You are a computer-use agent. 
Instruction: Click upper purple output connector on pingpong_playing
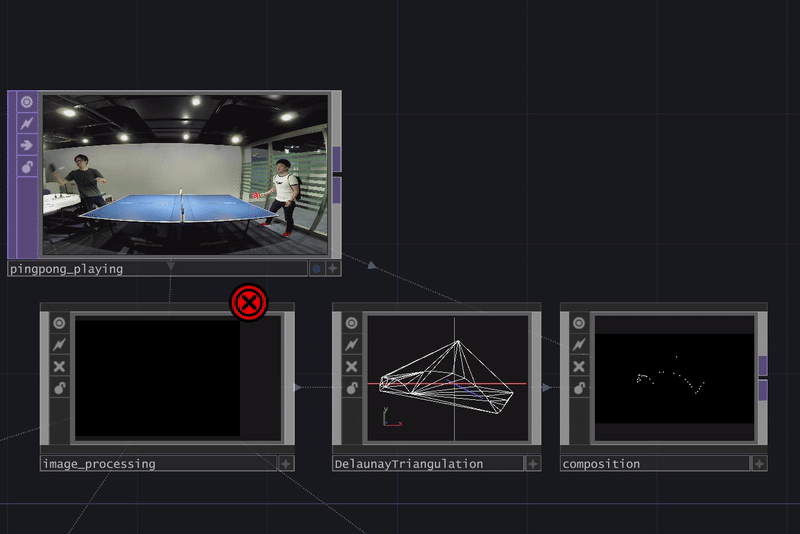coord(337,158)
